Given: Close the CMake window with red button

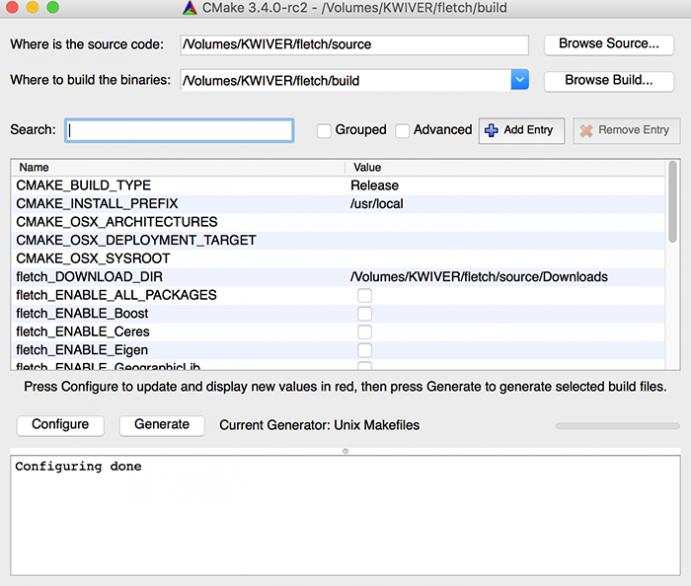Looking at the screenshot, I should [12, 7].
